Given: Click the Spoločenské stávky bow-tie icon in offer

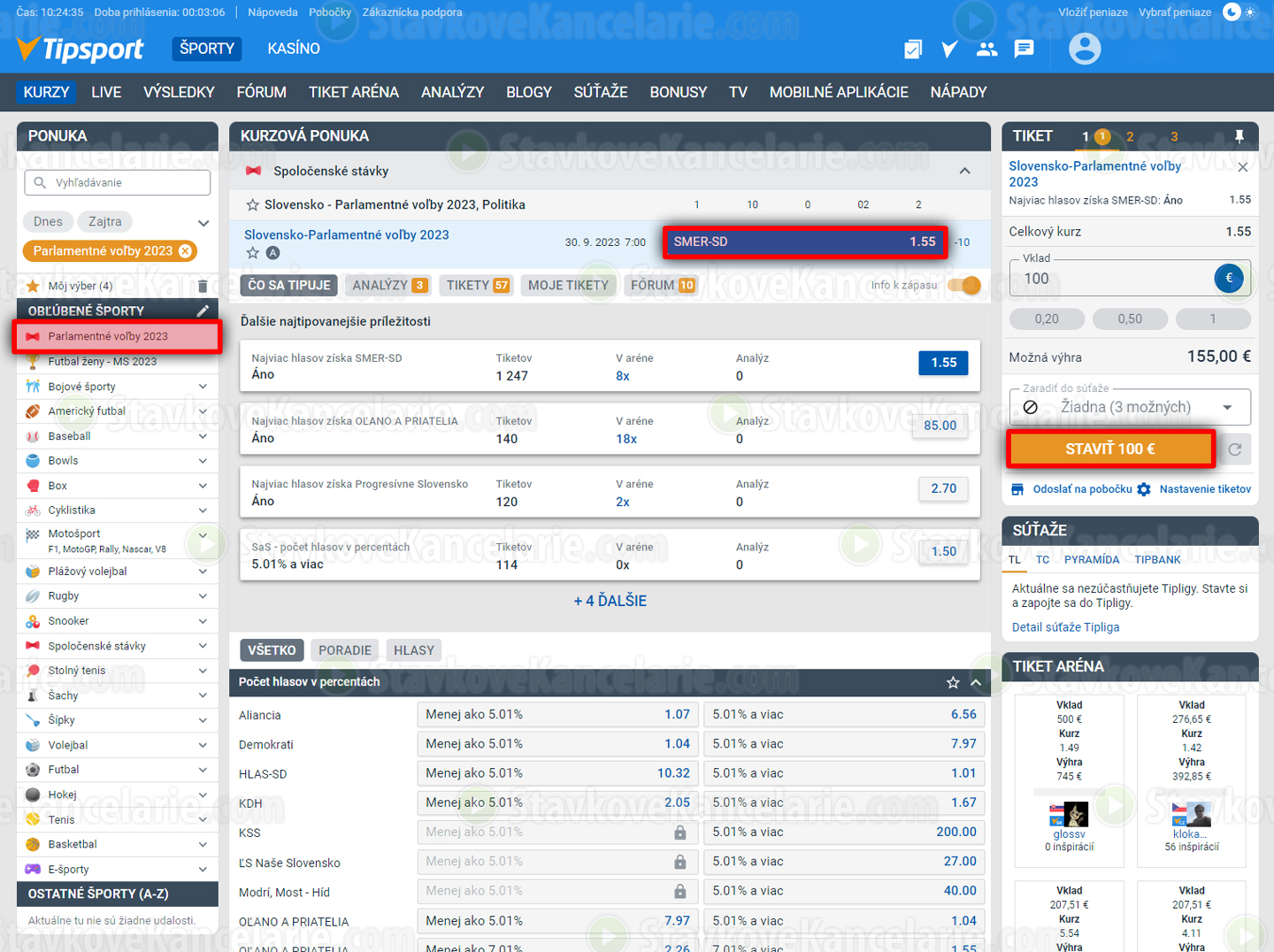Looking at the screenshot, I should point(253,171).
